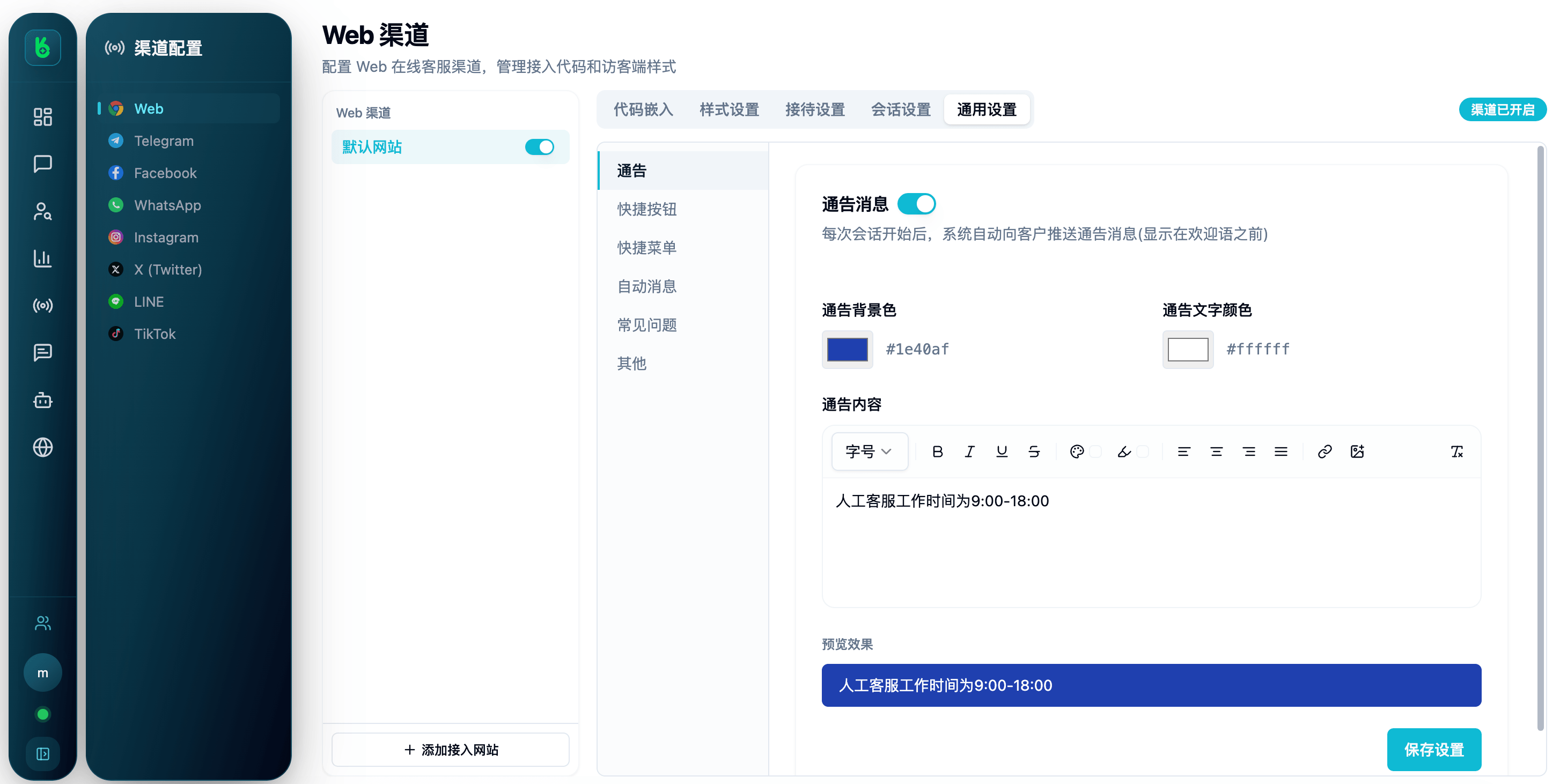
Task: Click the blue announcement preview banner
Action: click(1151, 685)
